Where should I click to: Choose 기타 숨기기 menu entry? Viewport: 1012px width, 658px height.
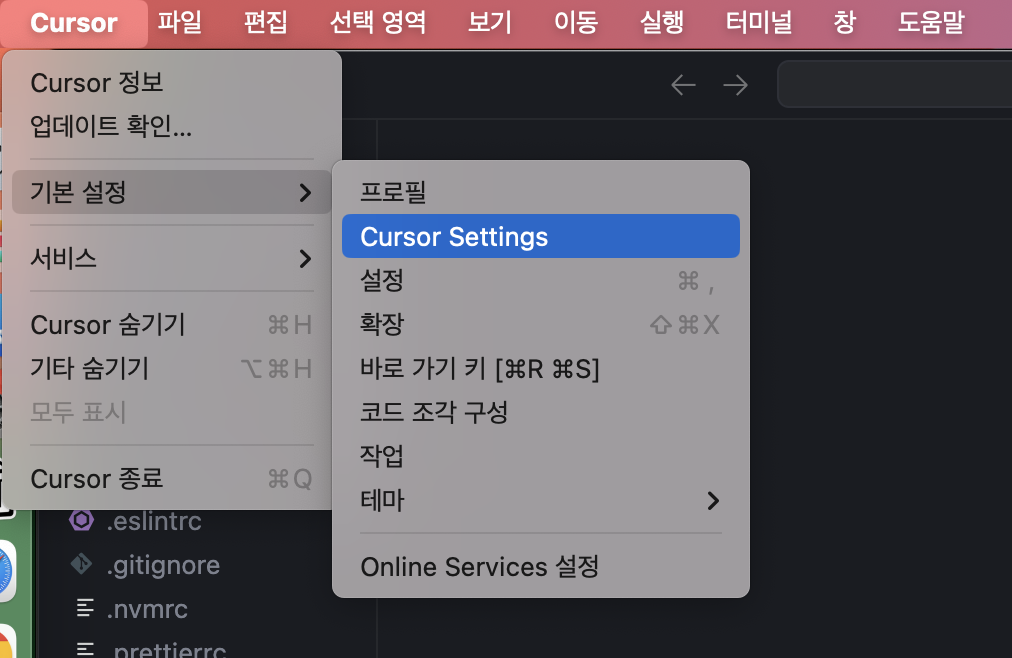[x=172, y=368]
